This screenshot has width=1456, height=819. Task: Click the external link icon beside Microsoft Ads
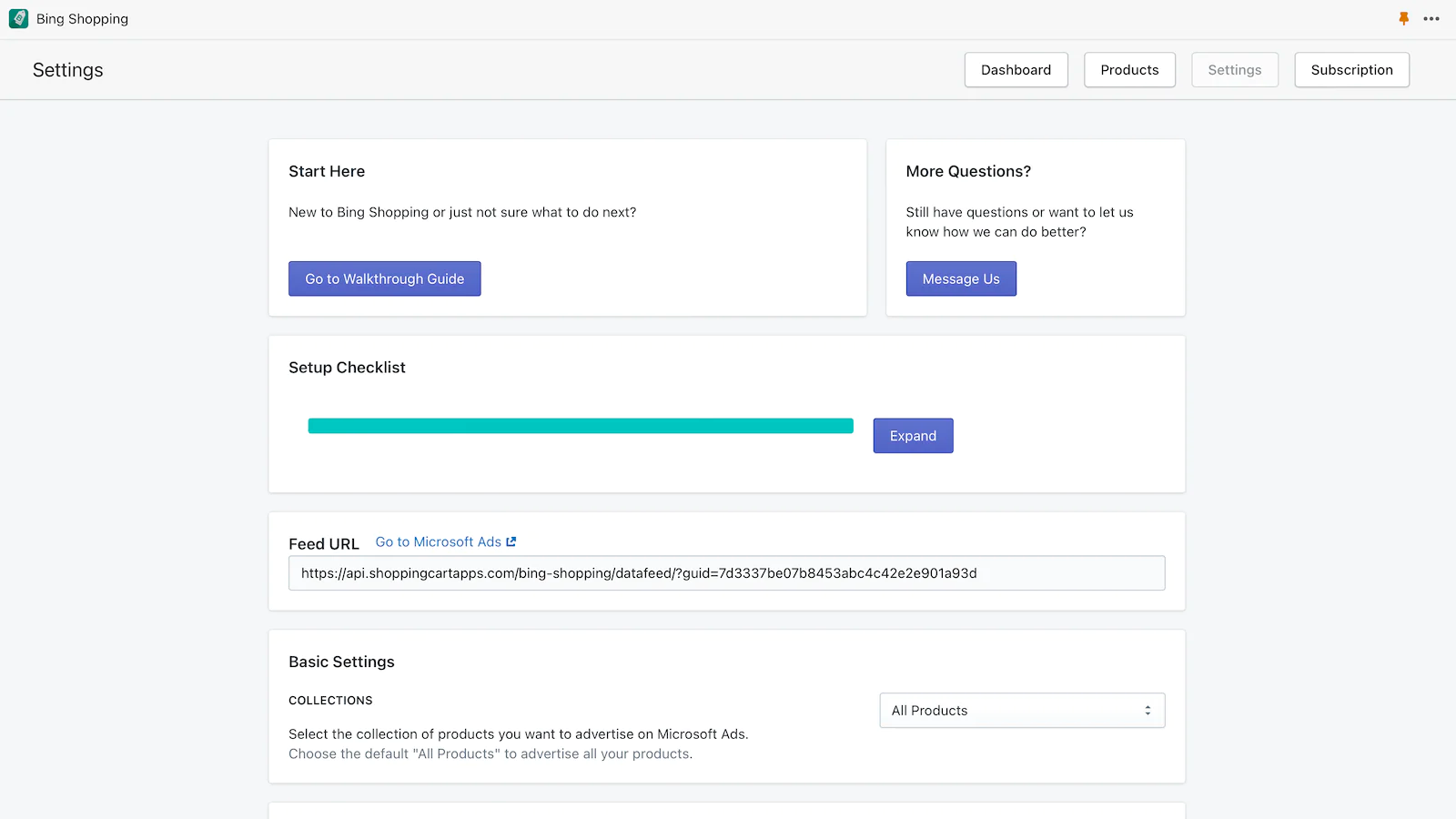[511, 541]
